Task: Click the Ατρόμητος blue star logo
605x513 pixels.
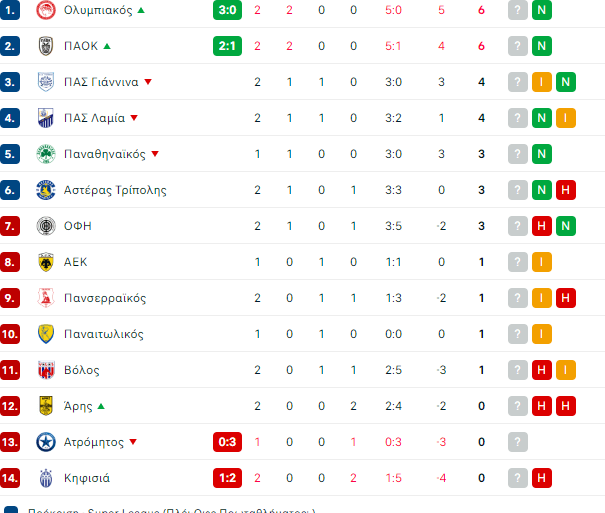Action: point(45,442)
